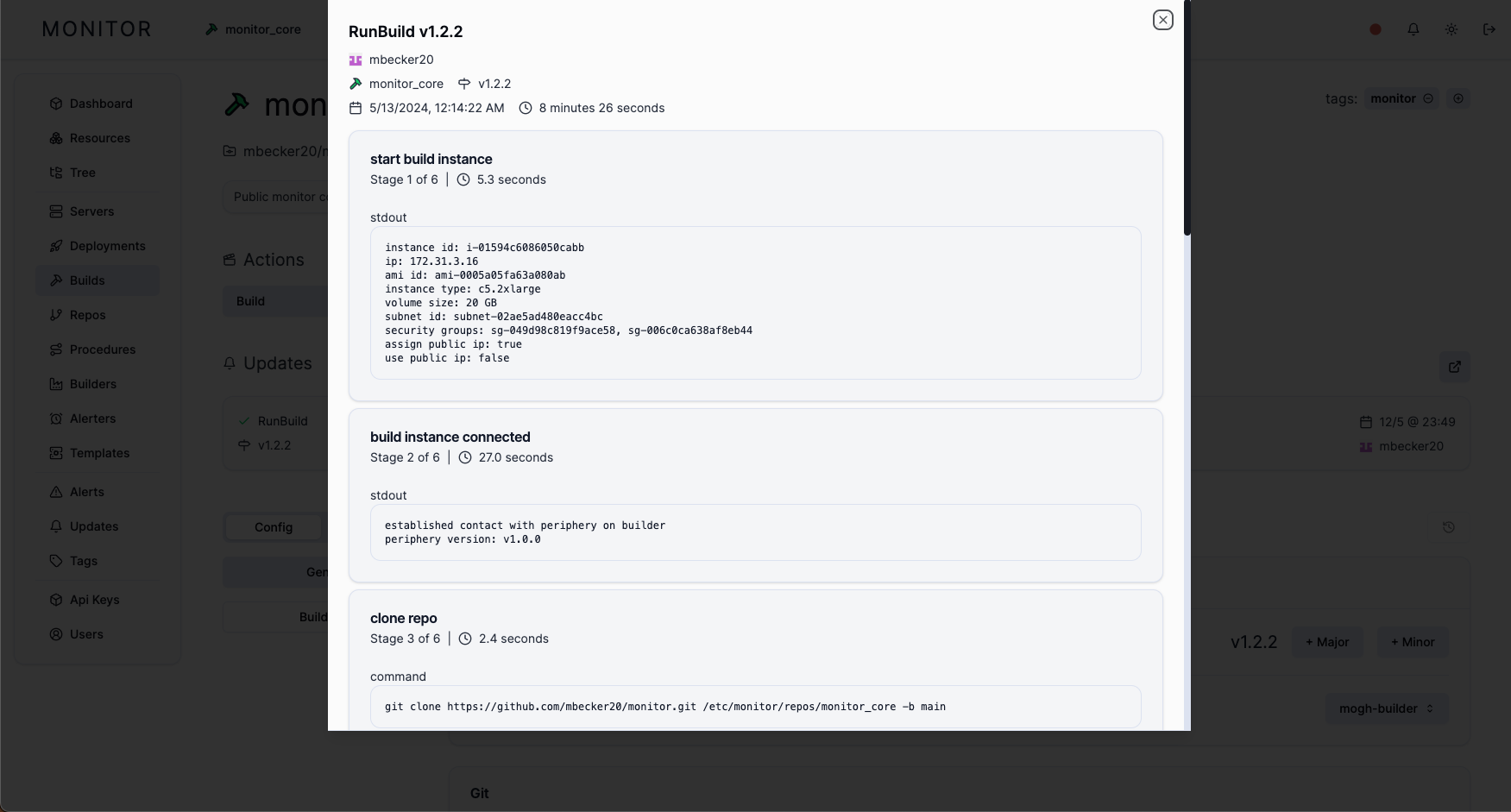Click the Repos git branch icon
Viewport: 1511px width, 812px height.
tap(56, 315)
